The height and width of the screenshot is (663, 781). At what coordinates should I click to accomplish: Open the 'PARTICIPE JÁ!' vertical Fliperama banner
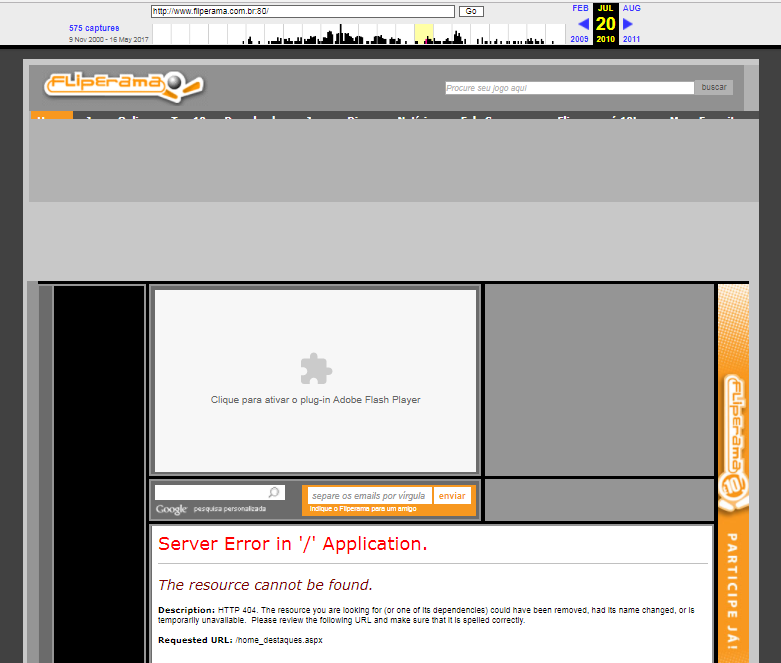[x=733, y=473]
